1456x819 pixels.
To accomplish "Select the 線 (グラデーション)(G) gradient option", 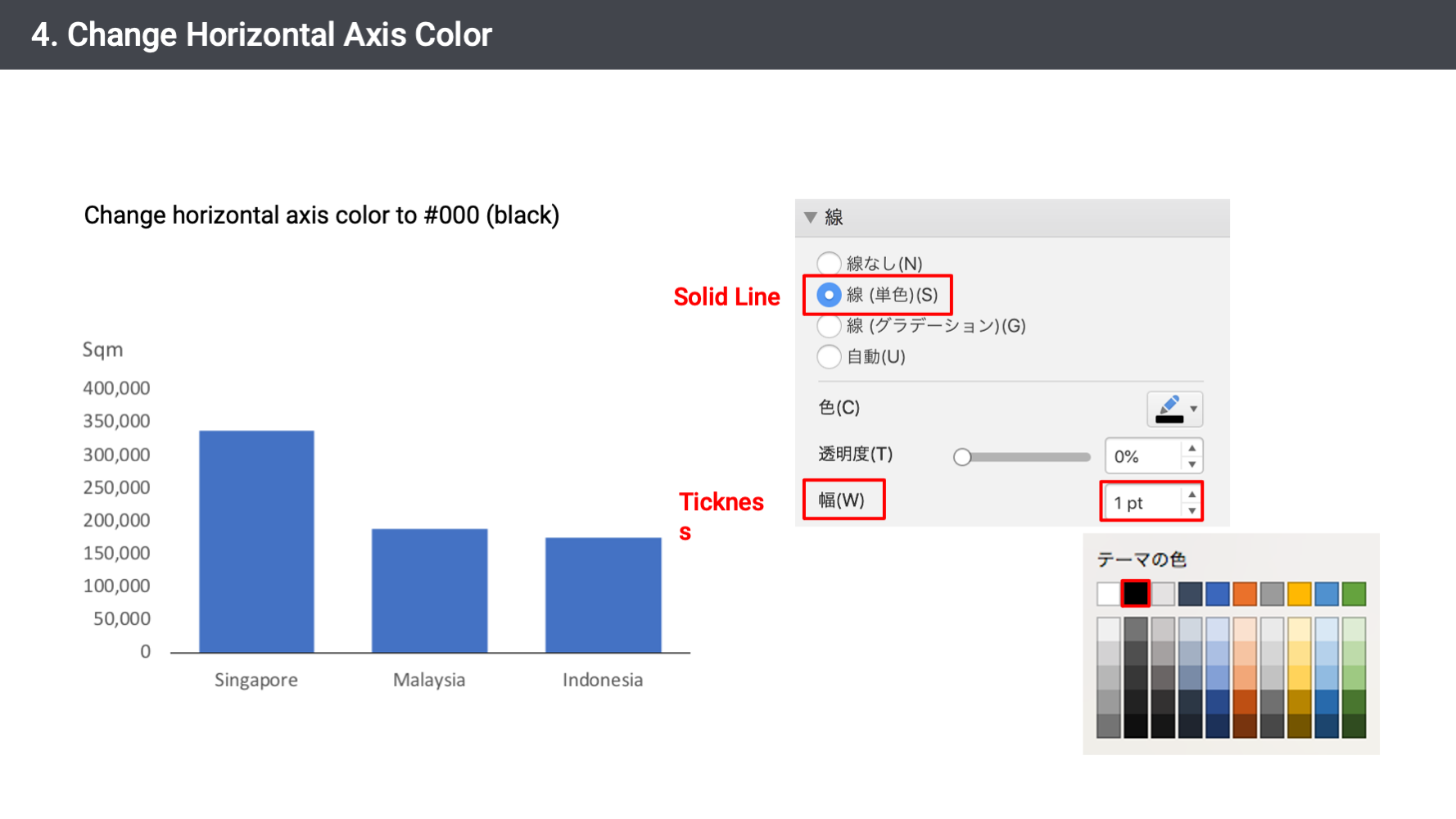I will point(829,326).
